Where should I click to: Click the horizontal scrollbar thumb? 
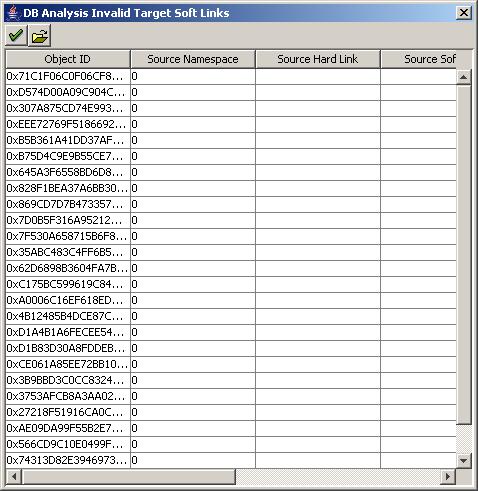tap(129, 476)
